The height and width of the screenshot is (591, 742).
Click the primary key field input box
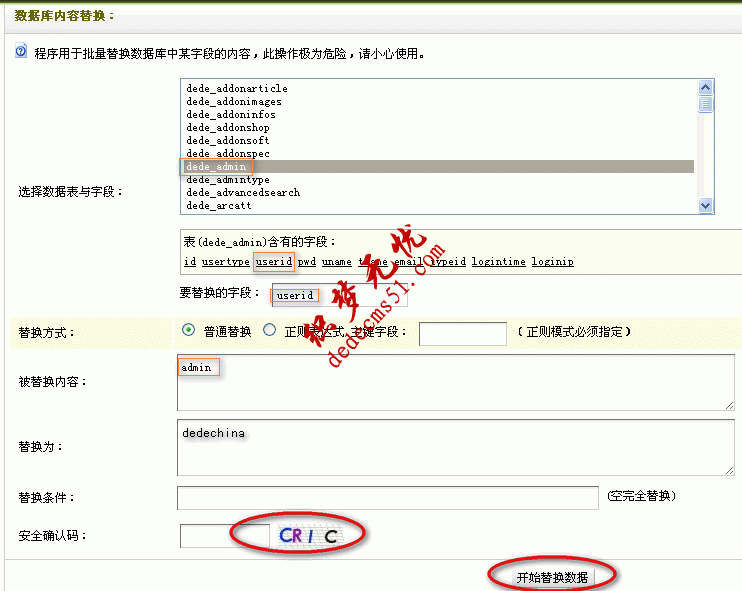pyautogui.click(x=462, y=334)
